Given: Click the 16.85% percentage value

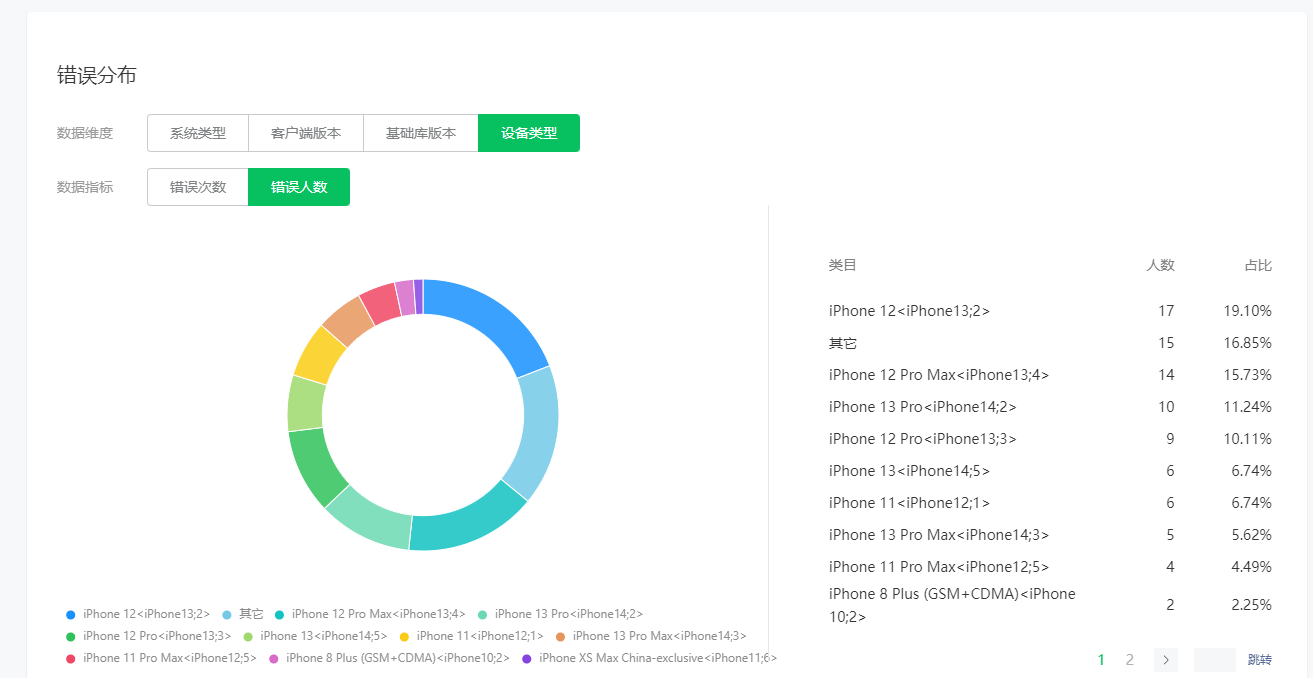Looking at the screenshot, I should 1248,343.
